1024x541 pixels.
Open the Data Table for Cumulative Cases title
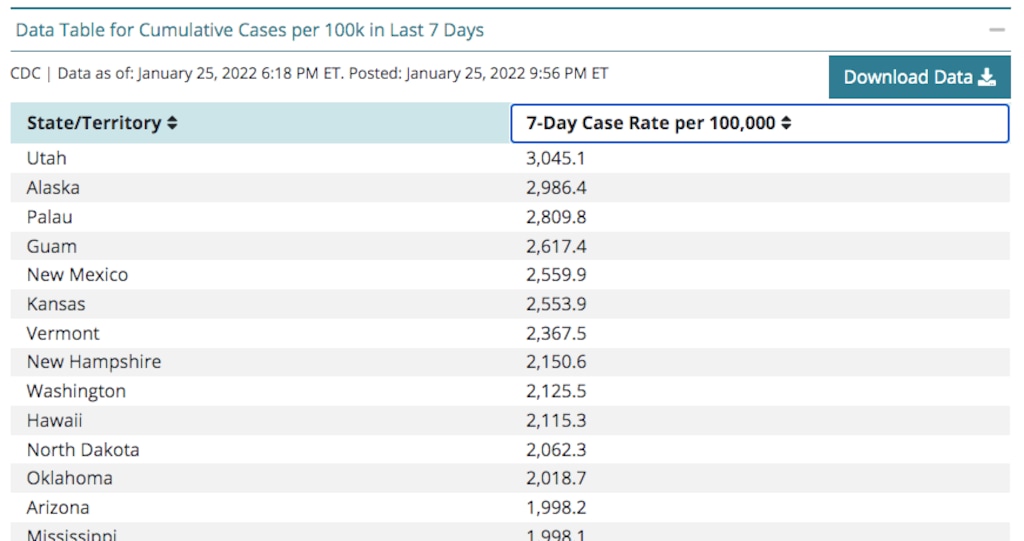[x=250, y=30]
